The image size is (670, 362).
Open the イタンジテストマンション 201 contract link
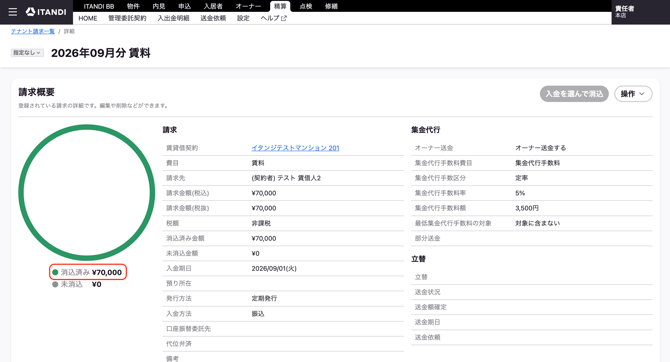pos(295,148)
